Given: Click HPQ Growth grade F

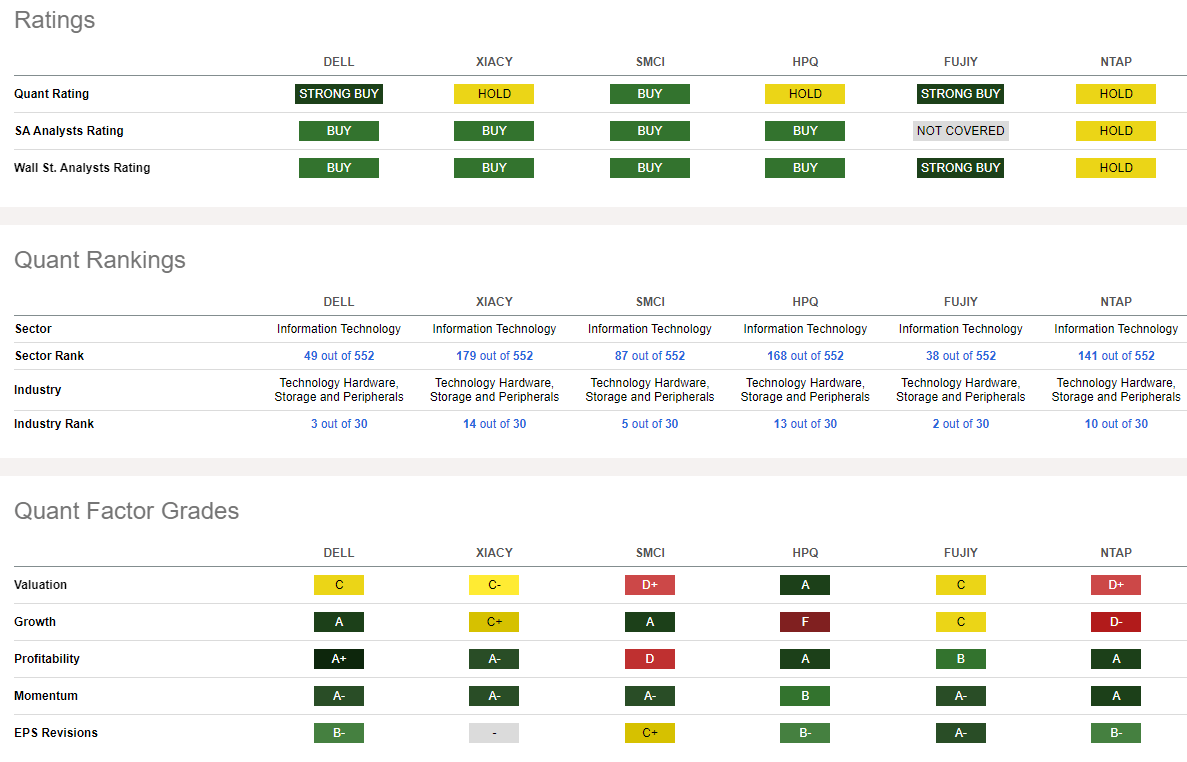Looking at the screenshot, I should pos(805,622).
